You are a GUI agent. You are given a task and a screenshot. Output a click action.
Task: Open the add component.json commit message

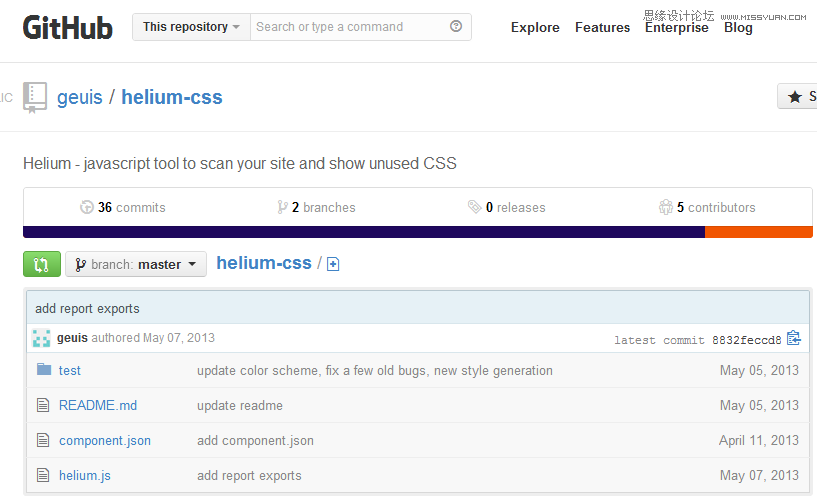[255, 440]
